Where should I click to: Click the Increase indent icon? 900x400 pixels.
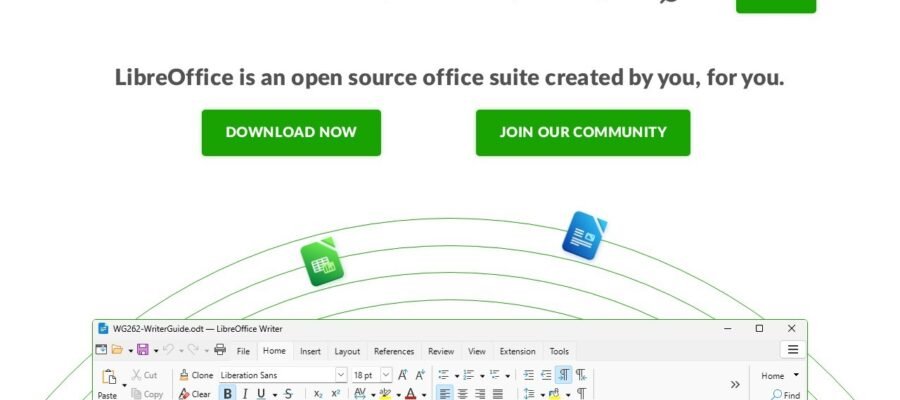point(529,375)
